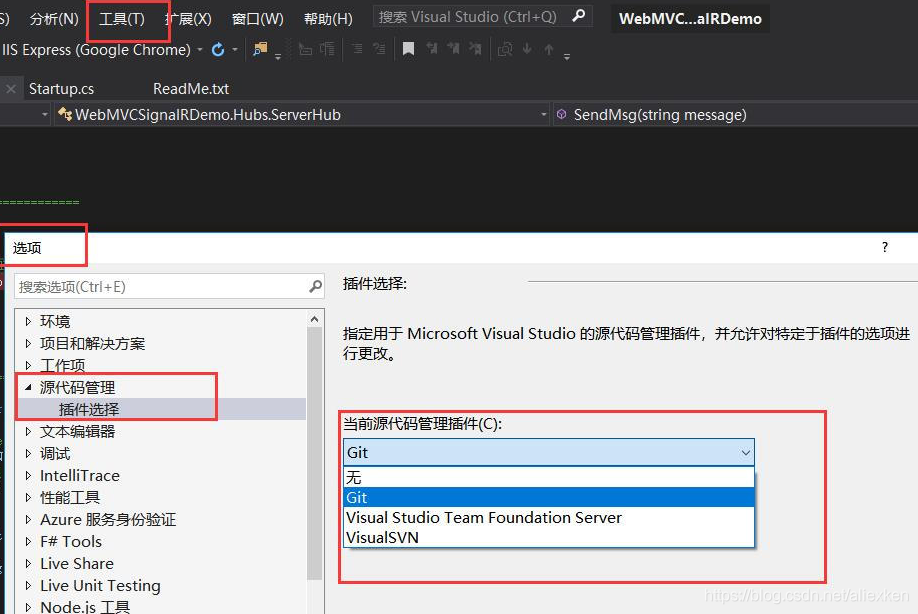The image size is (918, 614).
Task: Open the 当前源代码管理插件 combo box
Action: (549, 452)
